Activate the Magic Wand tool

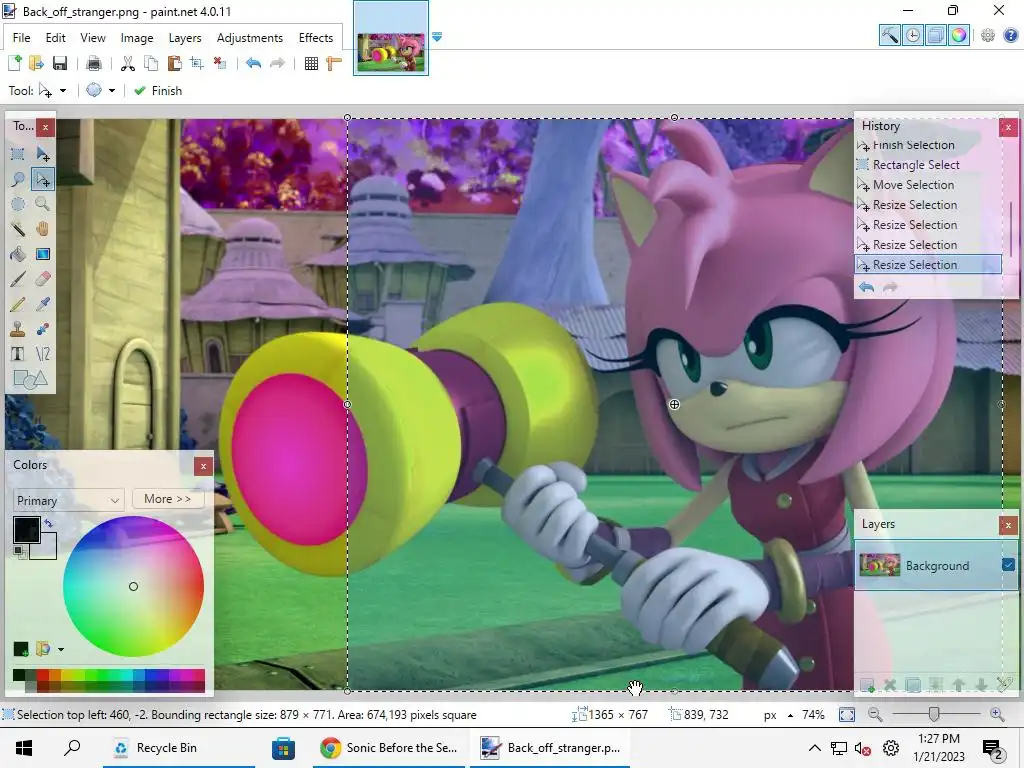tap(18, 229)
